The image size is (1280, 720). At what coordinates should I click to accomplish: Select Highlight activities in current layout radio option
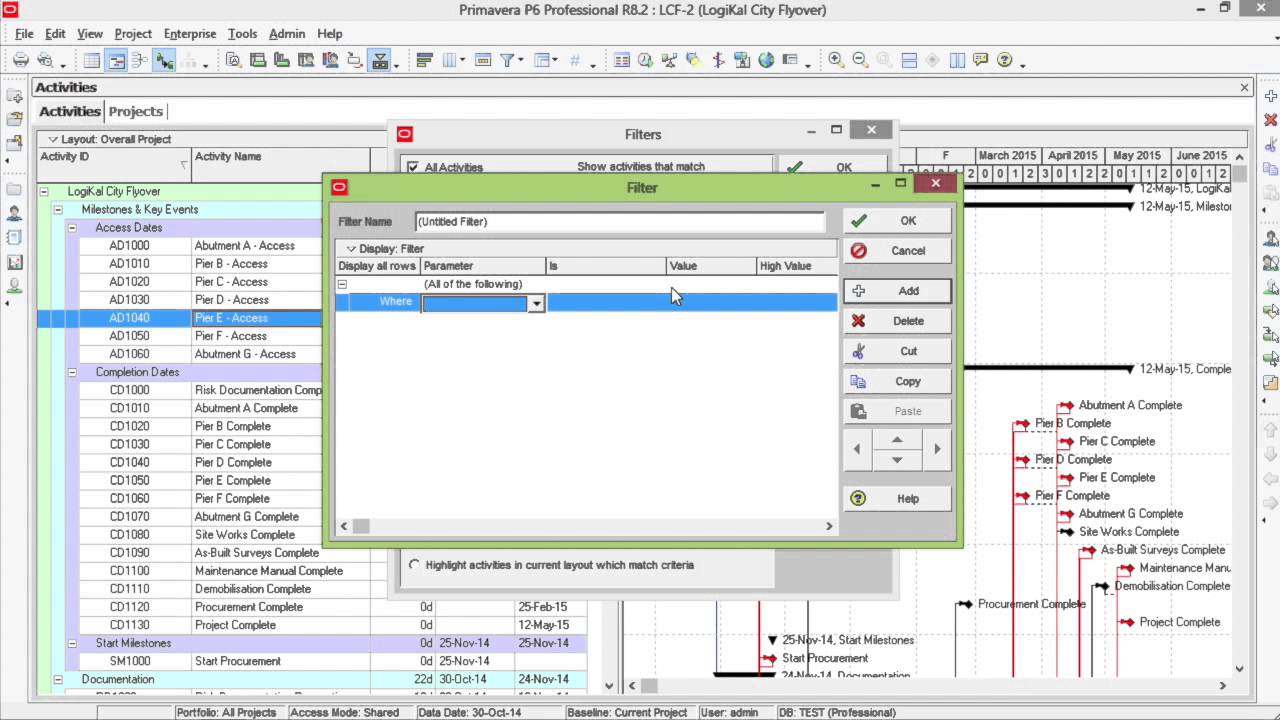click(x=414, y=565)
